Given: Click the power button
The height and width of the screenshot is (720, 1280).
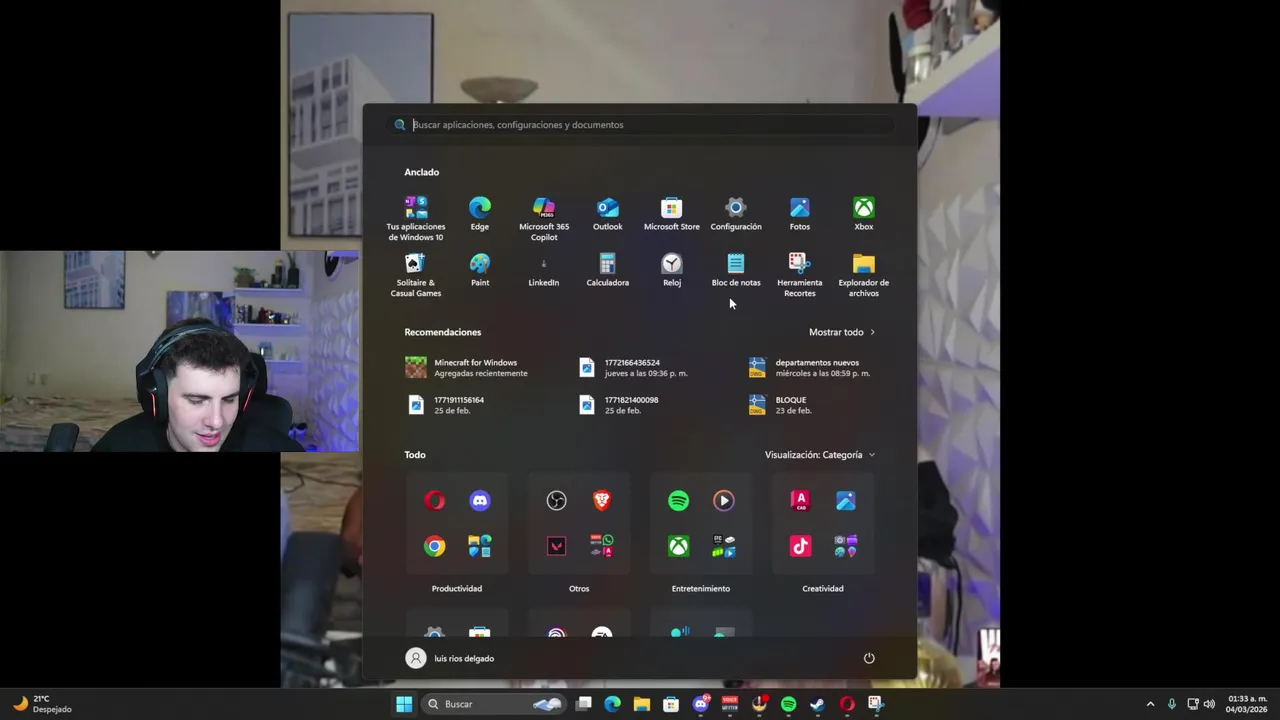Looking at the screenshot, I should pos(869,658).
